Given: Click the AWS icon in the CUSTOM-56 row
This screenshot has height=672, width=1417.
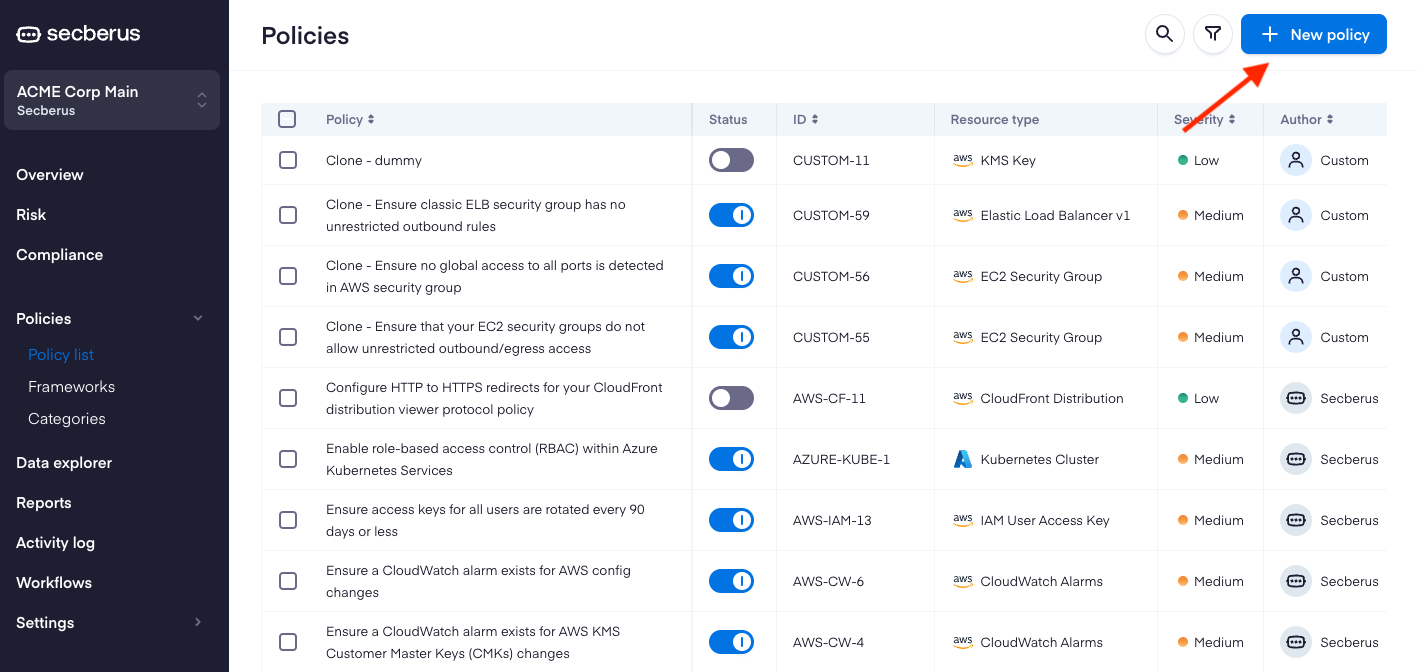Looking at the screenshot, I should click(963, 276).
